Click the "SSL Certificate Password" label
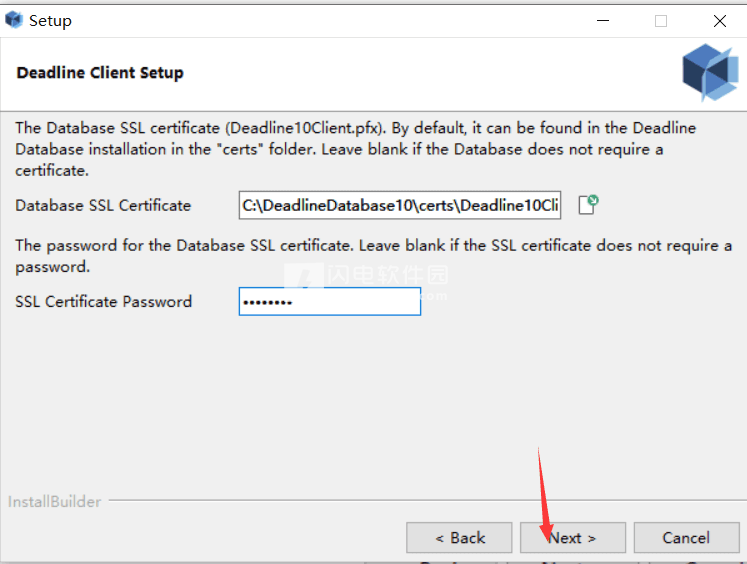747x564 pixels. (x=103, y=302)
